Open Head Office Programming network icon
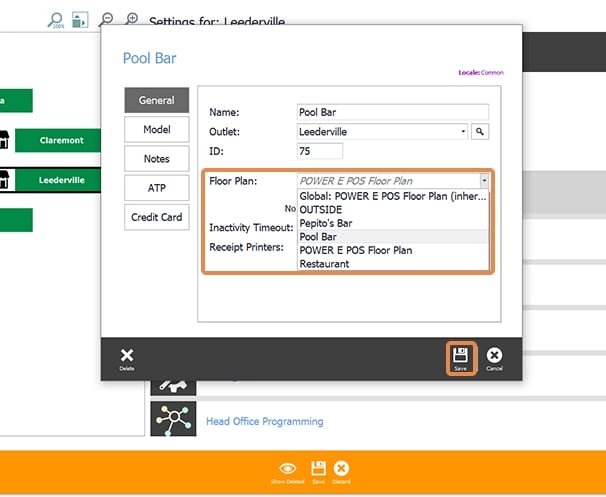Viewport: 606px width, 497px height. (x=173, y=419)
